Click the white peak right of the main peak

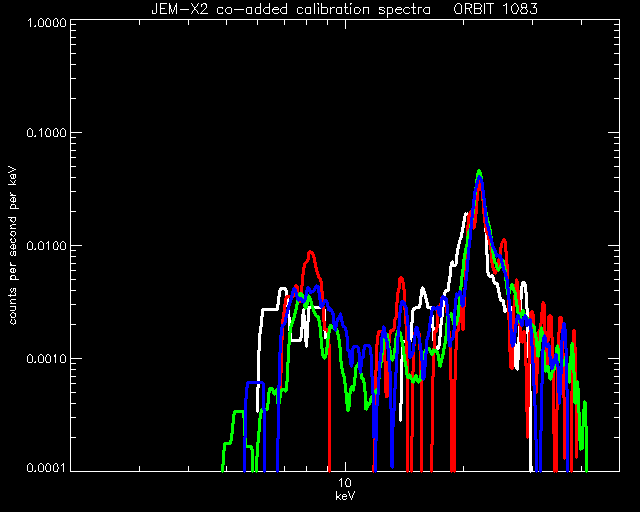[523, 283]
